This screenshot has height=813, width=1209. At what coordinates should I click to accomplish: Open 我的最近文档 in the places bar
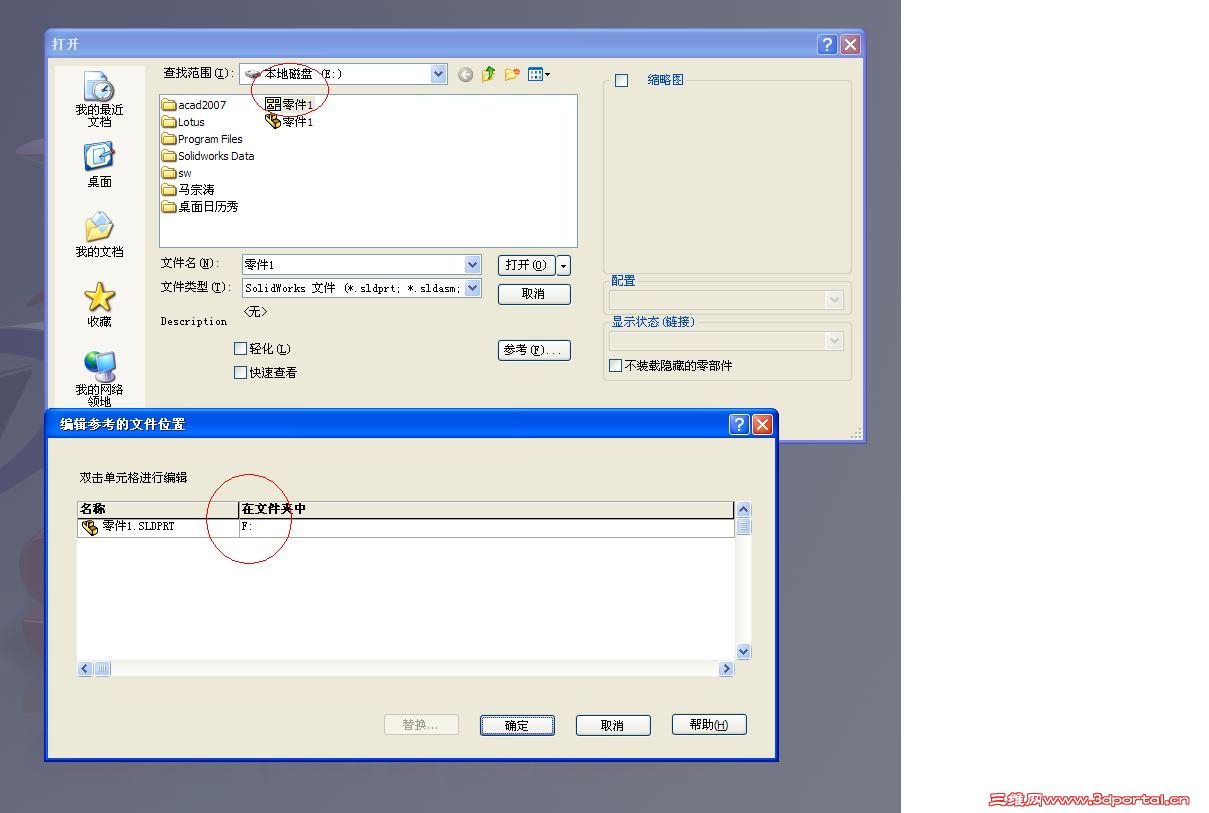click(x=99, y=99)
